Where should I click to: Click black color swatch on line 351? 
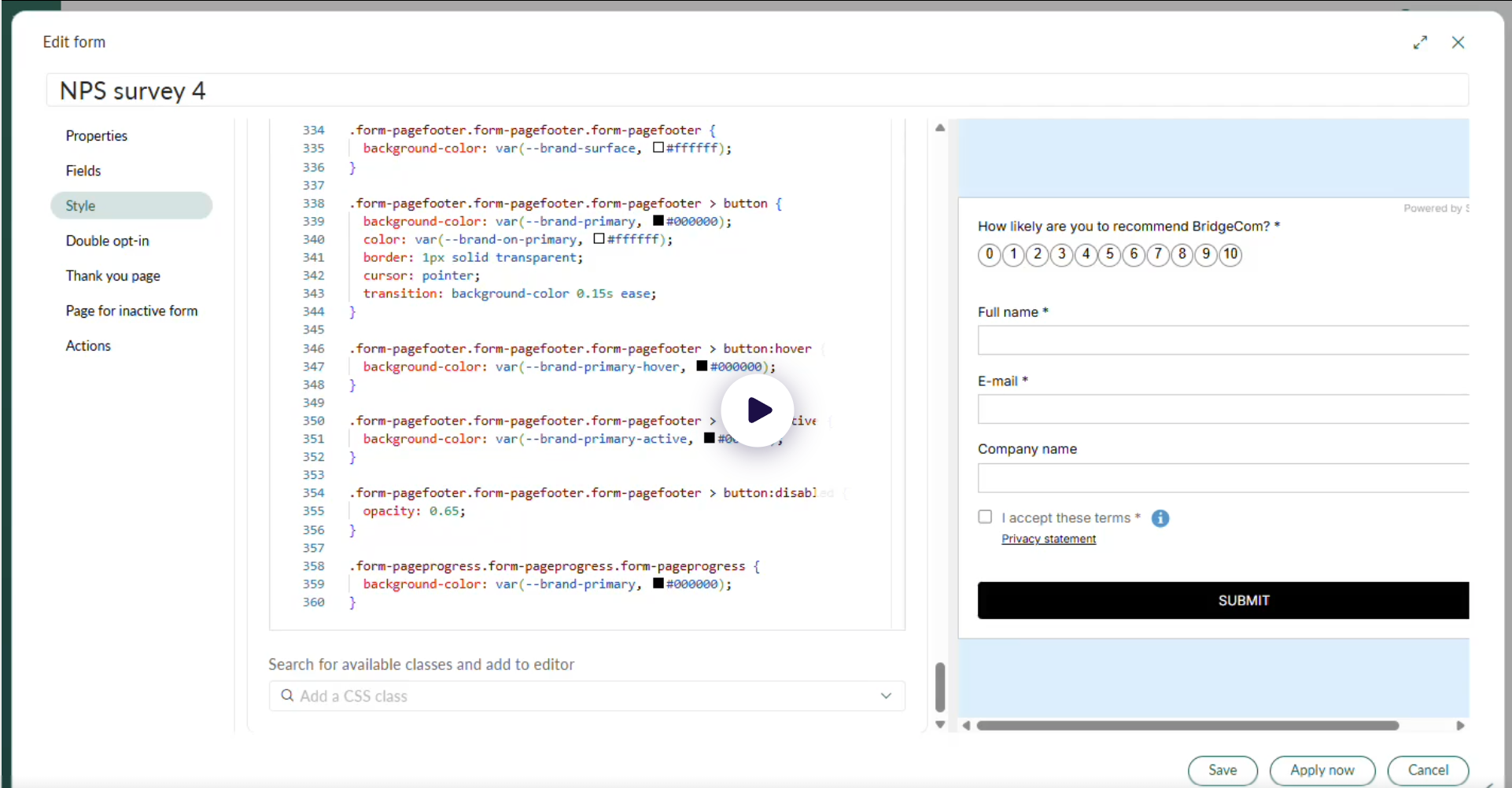(x=709, y=438)
